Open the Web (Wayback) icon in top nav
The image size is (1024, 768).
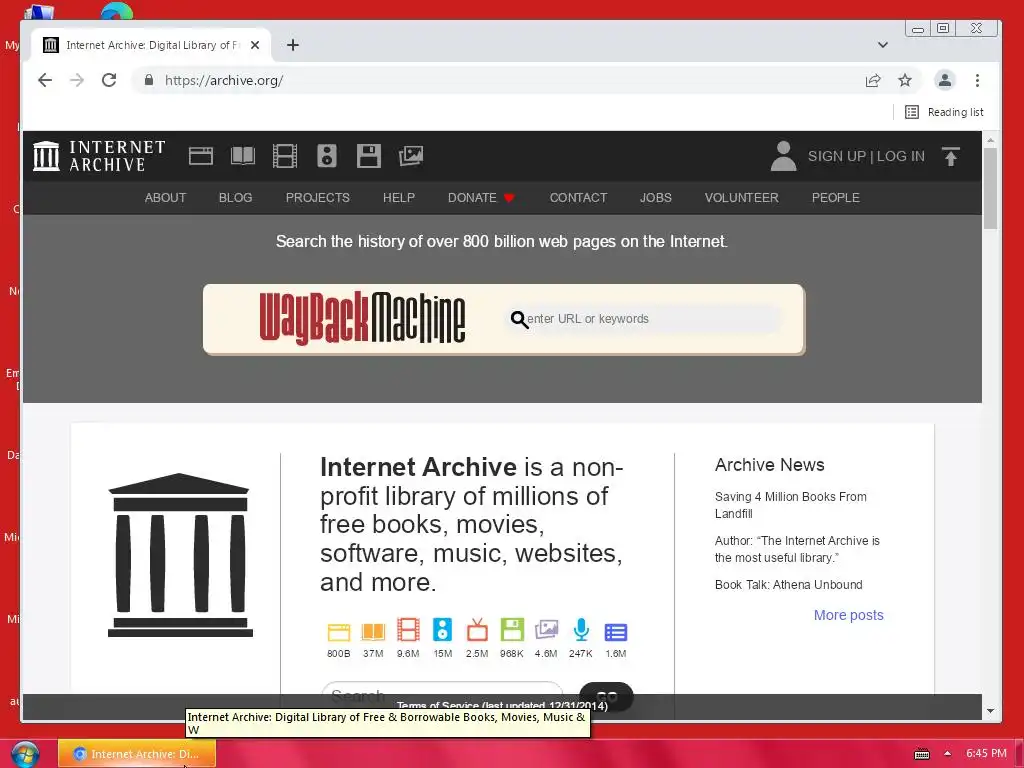(x=200, y=156)
